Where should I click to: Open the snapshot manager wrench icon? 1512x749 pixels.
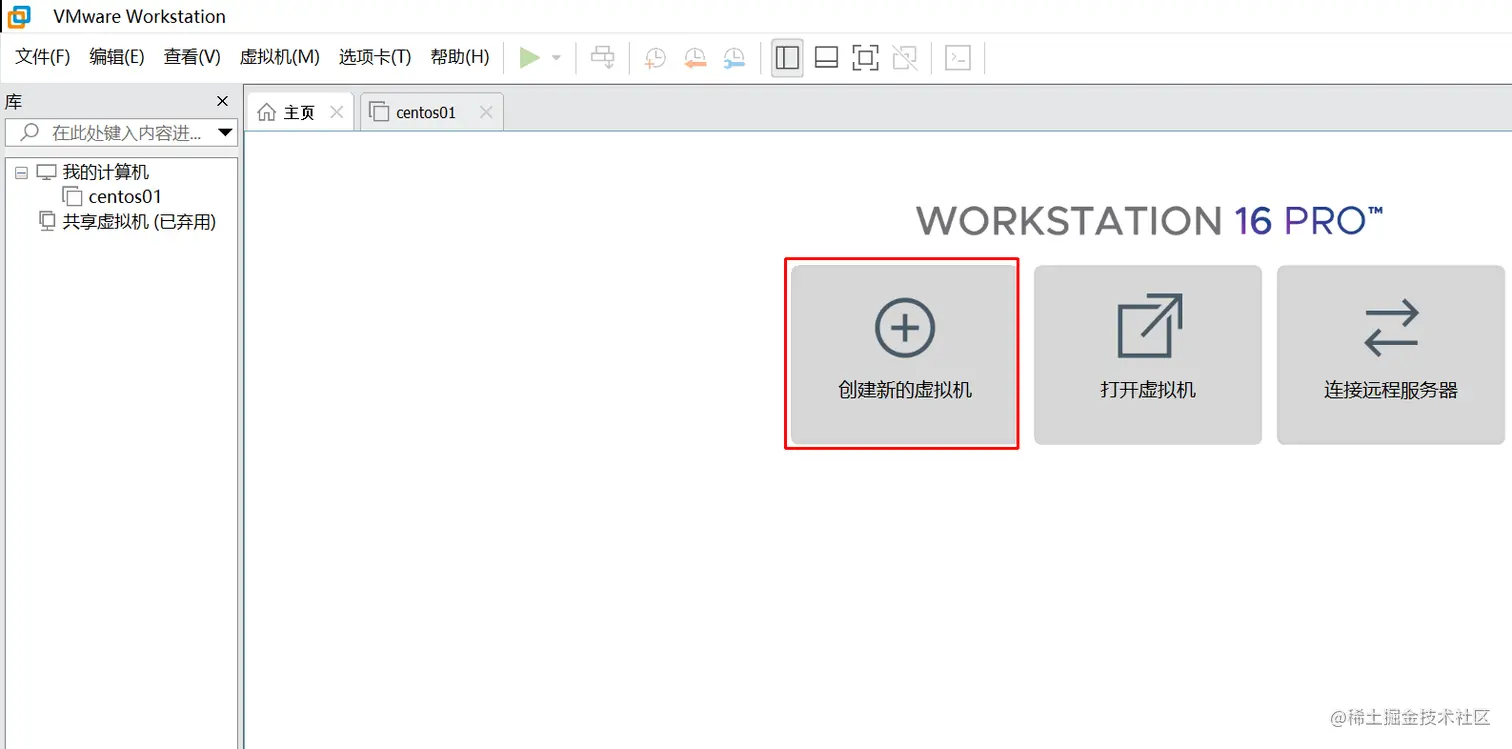click(734, 58)
